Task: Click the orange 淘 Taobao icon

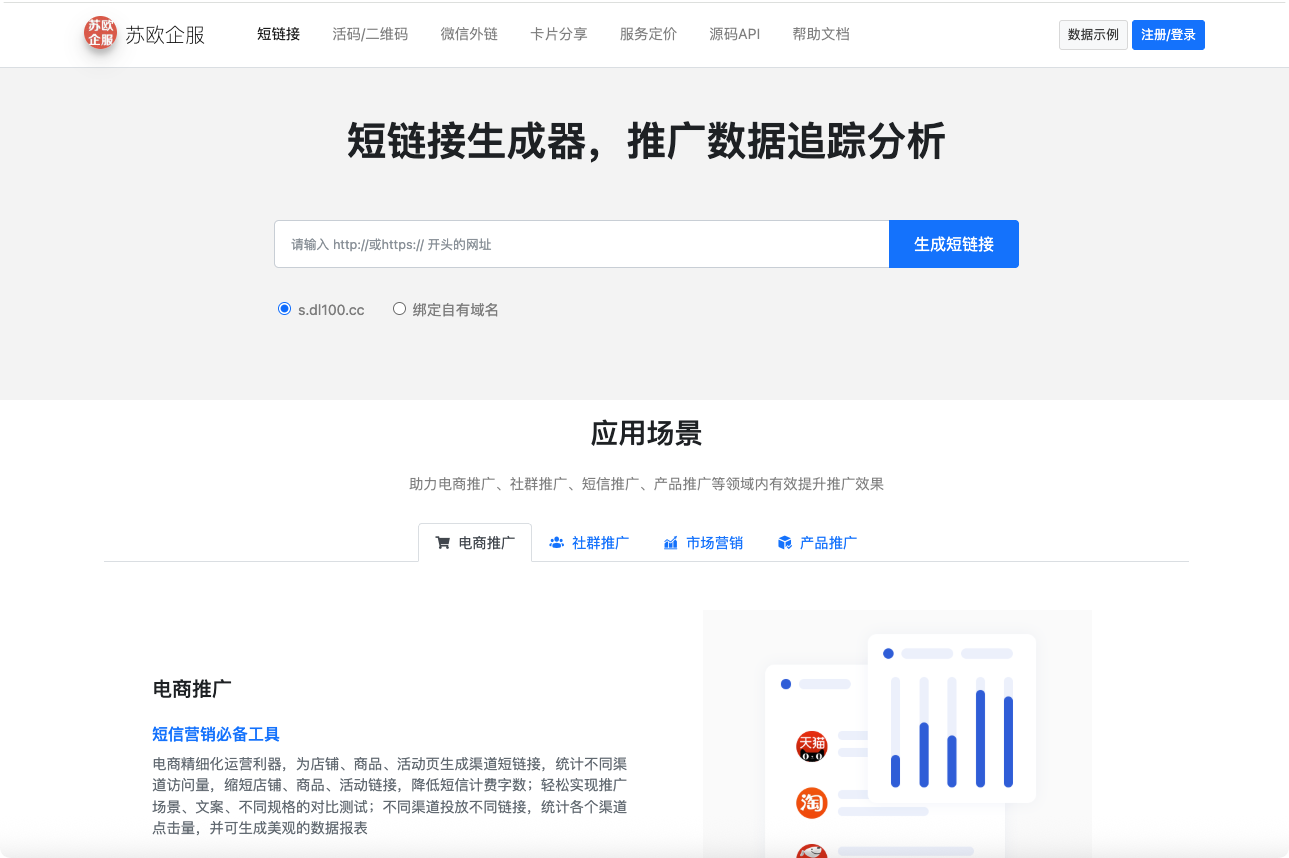Action: tap(811, 802)
